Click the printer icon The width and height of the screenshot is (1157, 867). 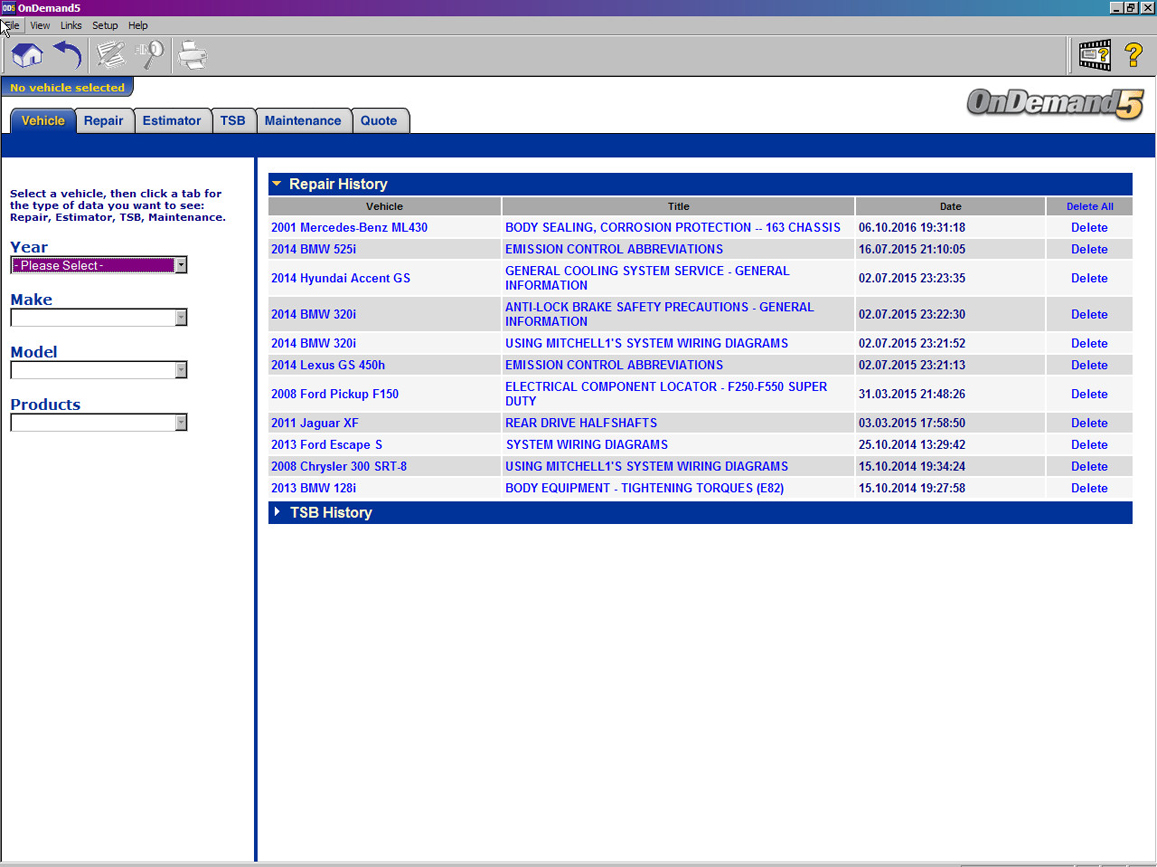pyautogui.click(x=192, y=56)
